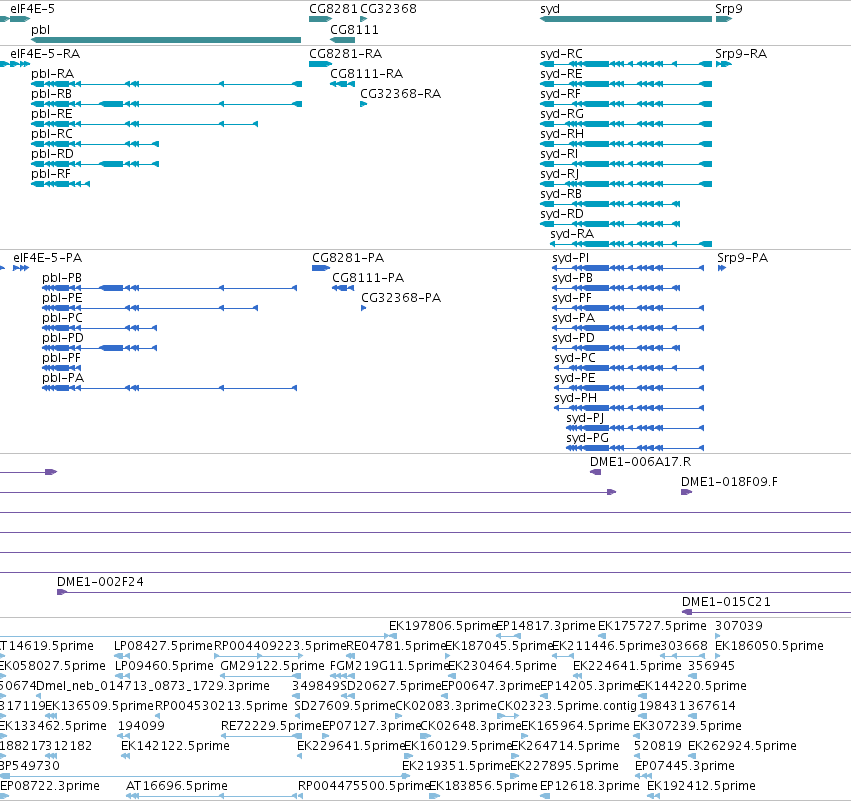Select BAC end DME1-006A17.R
Viewport: 851px width, 801px height.
pos(640,462)
